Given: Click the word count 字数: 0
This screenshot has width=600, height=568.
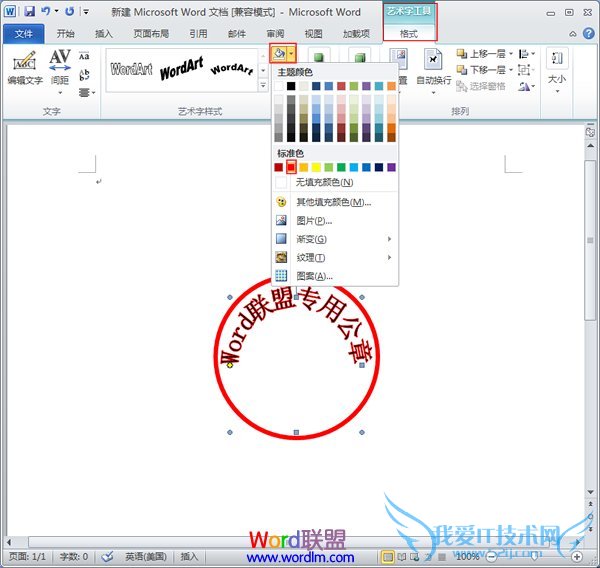Looking at the screenshot, I should [x=73, y=556].
